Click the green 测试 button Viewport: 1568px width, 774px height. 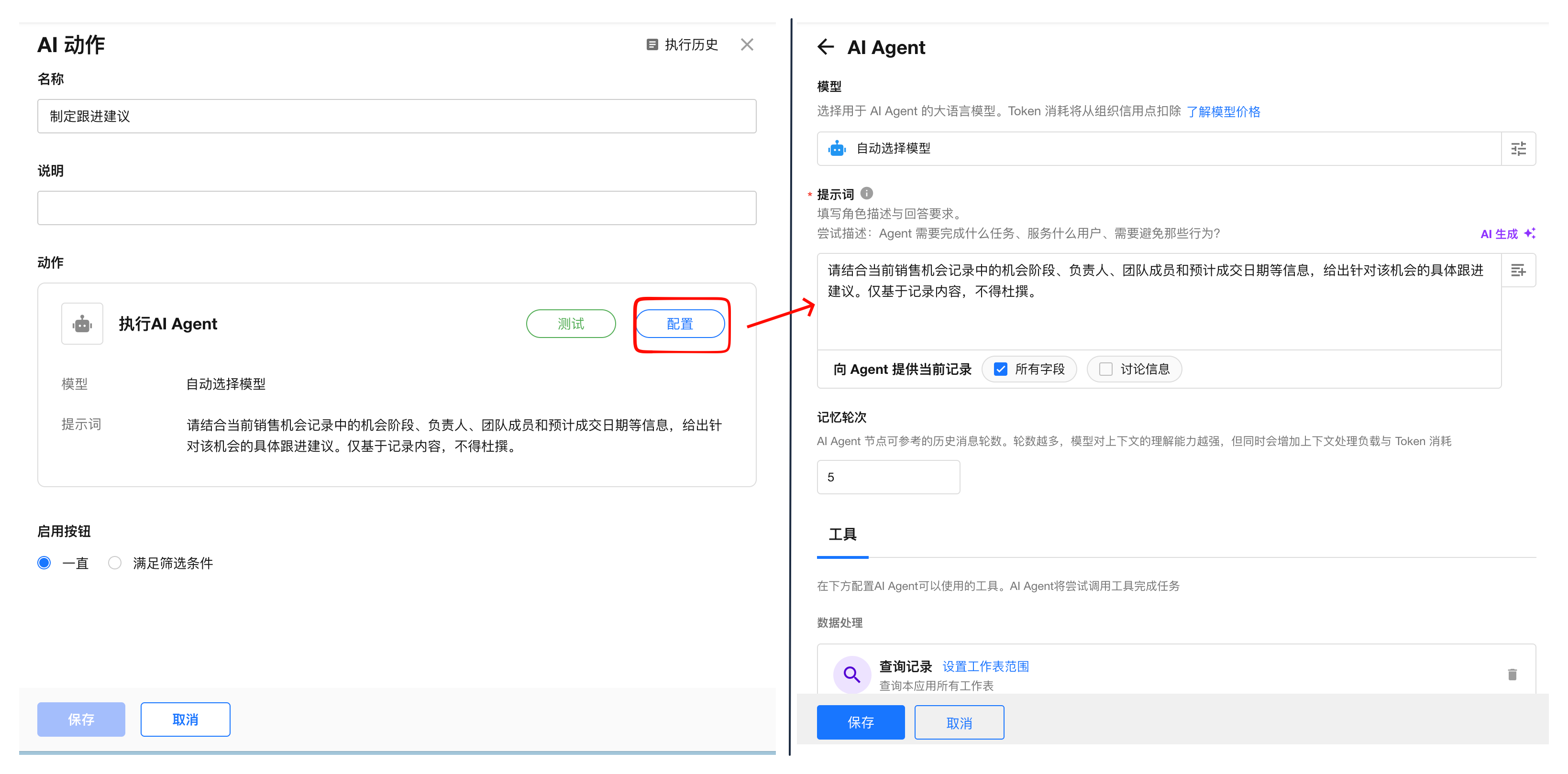(570, 324)
